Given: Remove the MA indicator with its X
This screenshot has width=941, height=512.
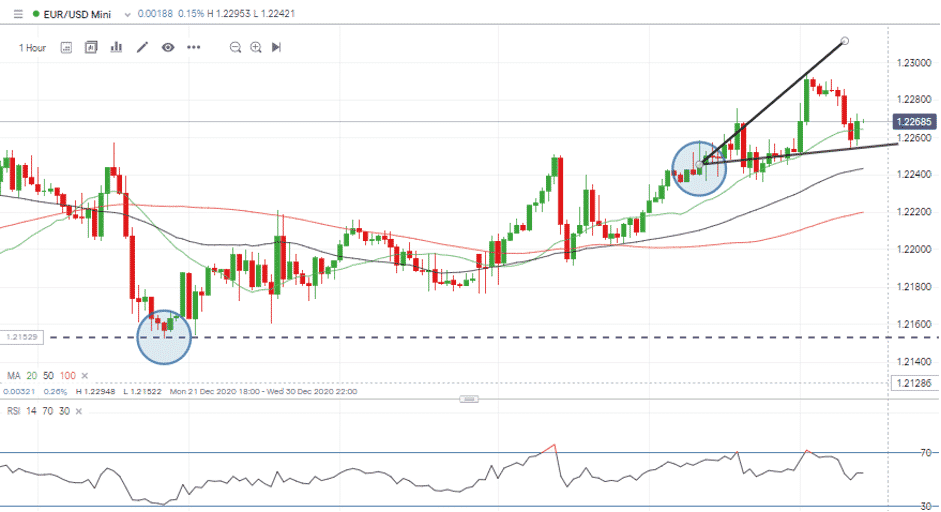Looking at the screenshot, I should pos(85,376).
